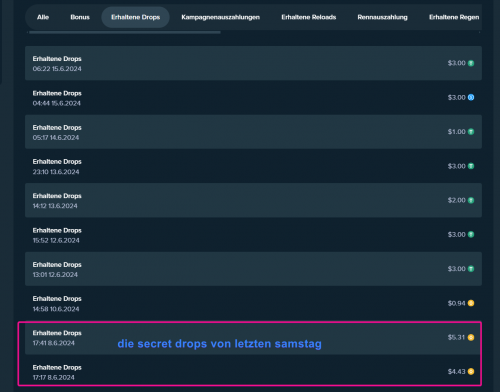Click yellow coin icon in 14:58 10.6.2024 row
The width and height of the screenshot is (500, 392).
point(471,303)
